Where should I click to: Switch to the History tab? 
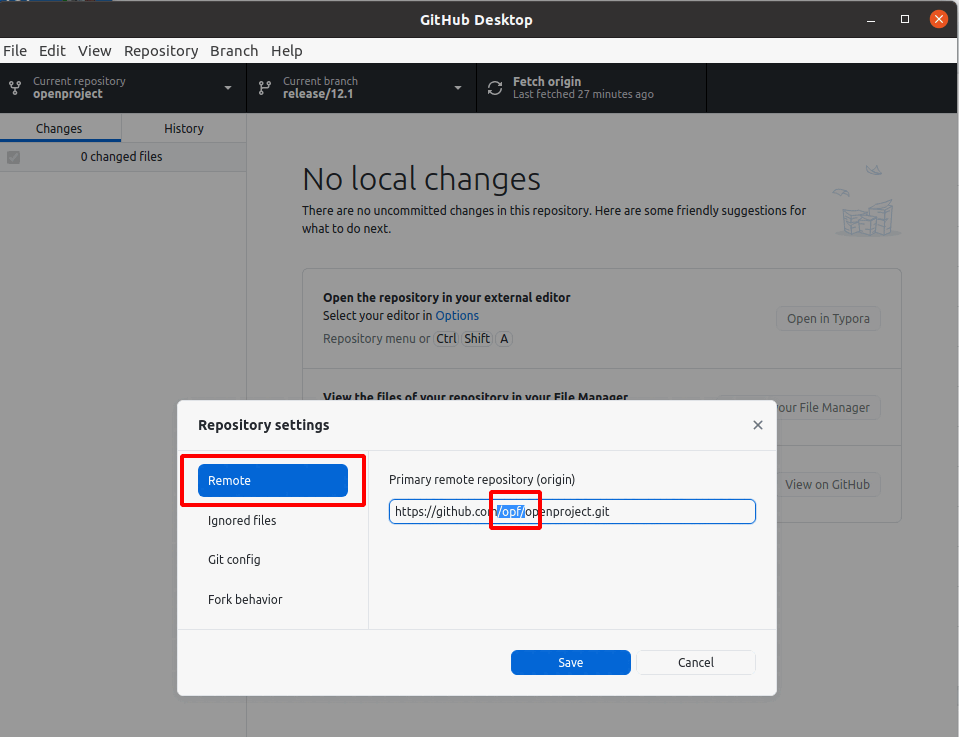(x=183, y=128)
